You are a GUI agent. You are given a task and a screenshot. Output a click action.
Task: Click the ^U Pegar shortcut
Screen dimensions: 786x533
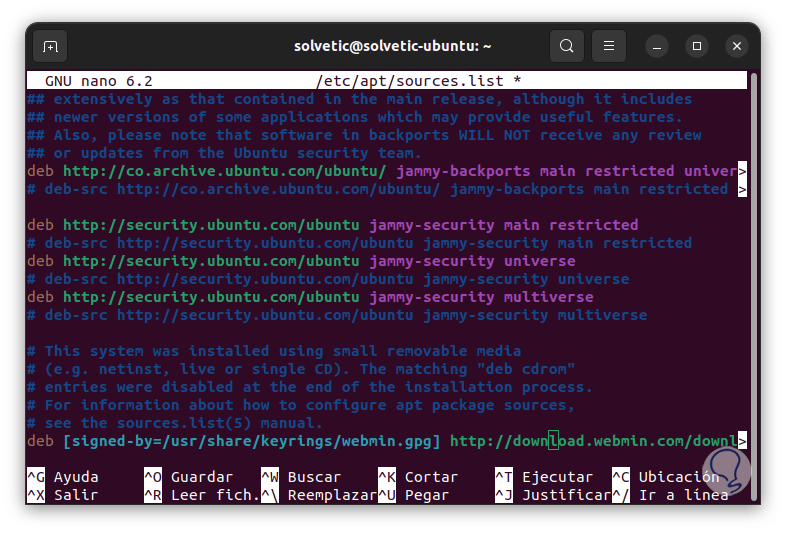[414, 495]
